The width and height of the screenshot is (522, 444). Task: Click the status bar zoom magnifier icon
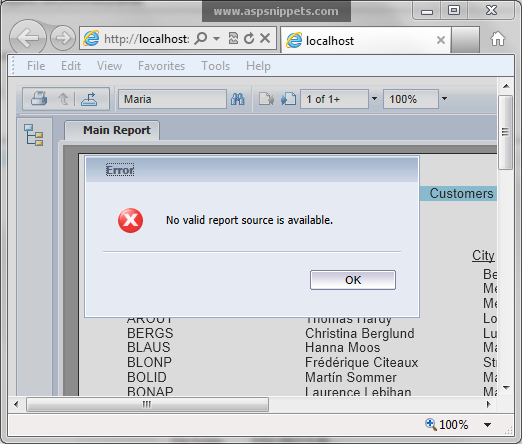point(430,424)
